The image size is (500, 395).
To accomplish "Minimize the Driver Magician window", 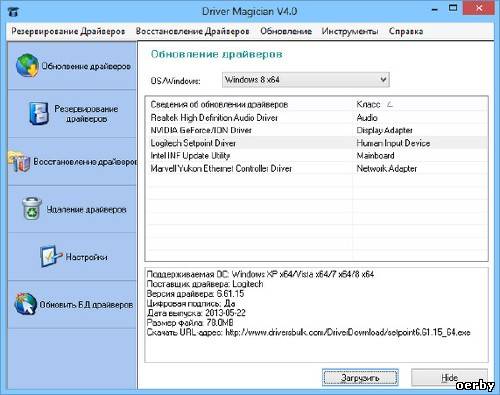I will pos(434,9).
